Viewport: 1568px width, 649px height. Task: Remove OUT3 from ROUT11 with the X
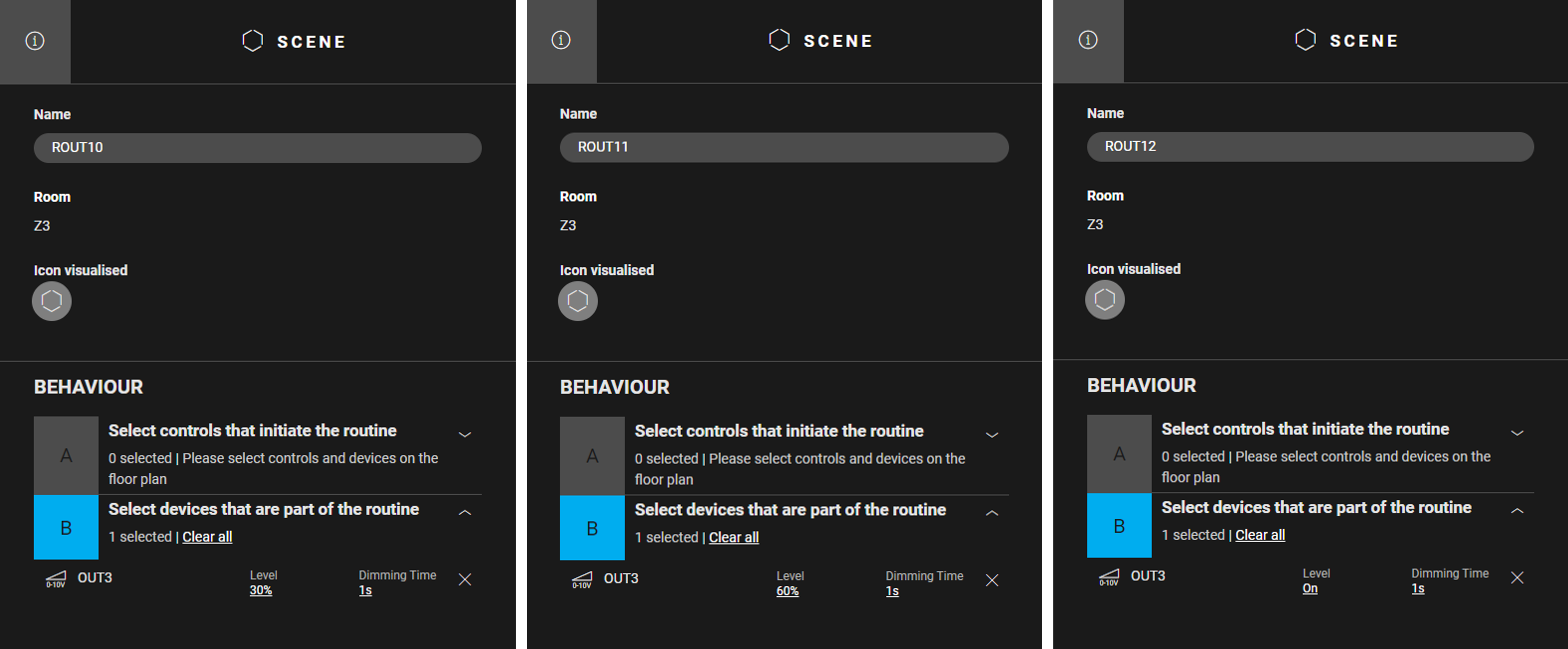992,580
